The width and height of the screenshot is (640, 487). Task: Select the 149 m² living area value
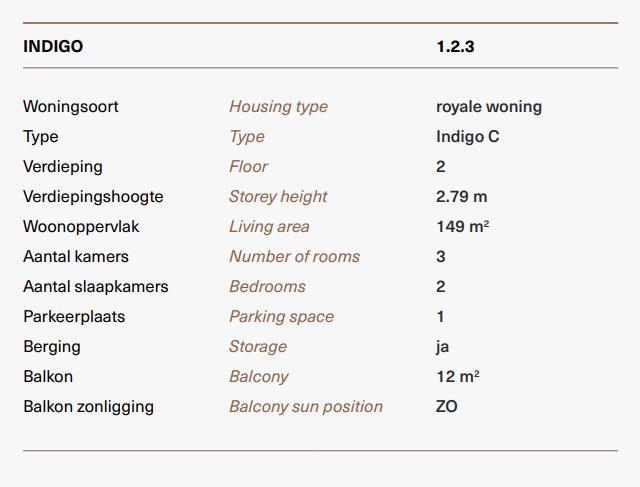pos(462,227)
